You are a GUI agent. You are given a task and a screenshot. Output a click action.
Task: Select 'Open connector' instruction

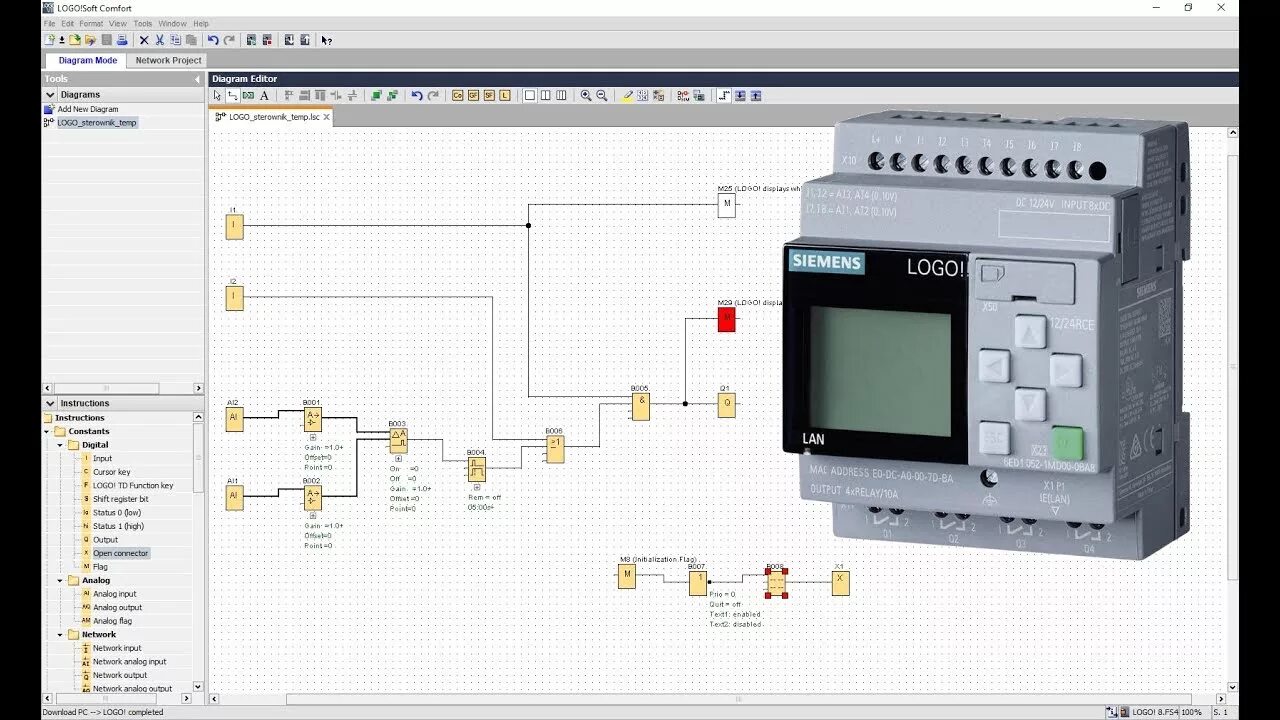[x=120, y=553]
